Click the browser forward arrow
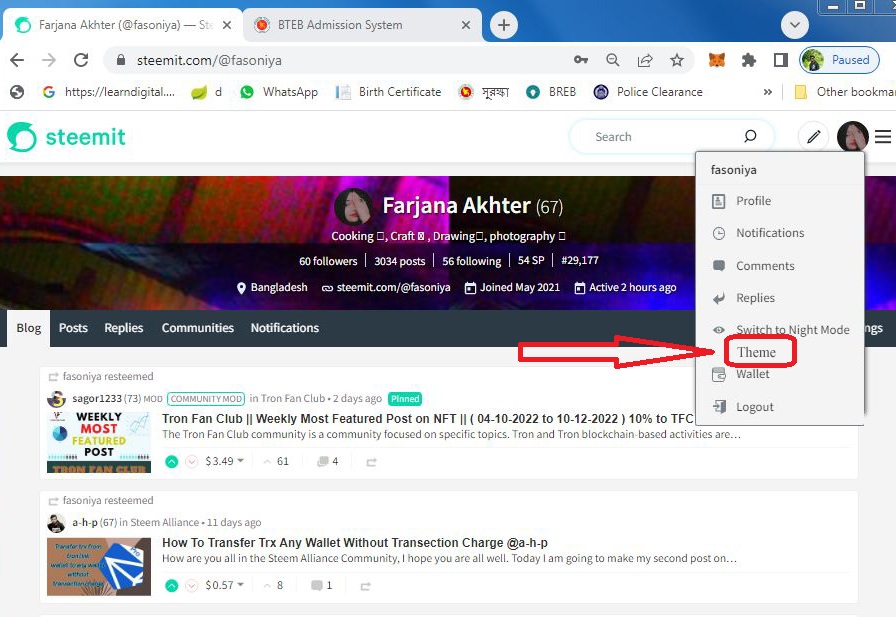 click(x=49, y=60)
